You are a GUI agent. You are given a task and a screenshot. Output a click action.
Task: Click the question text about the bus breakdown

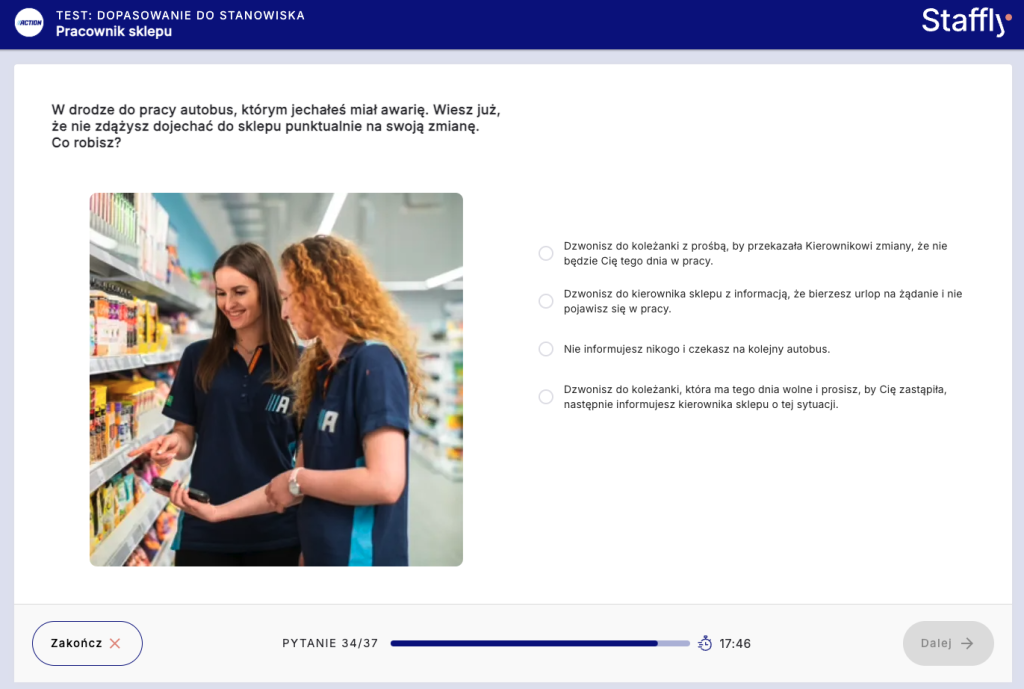pos(275,126)
